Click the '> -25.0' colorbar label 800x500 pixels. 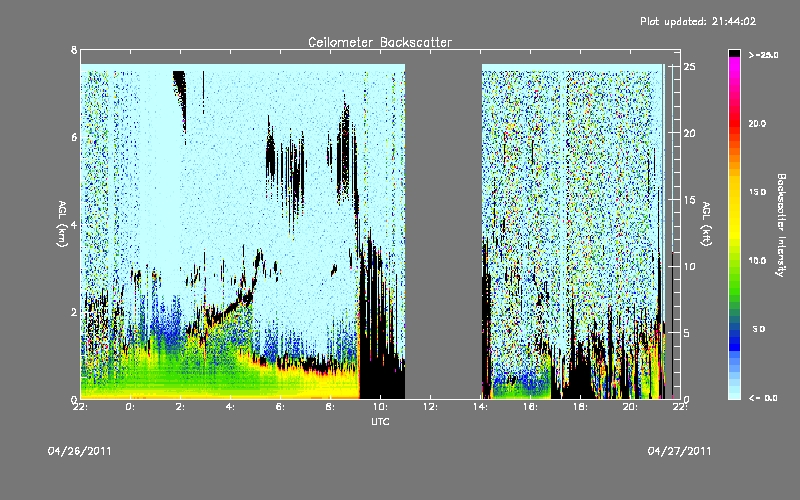(763, 55)
